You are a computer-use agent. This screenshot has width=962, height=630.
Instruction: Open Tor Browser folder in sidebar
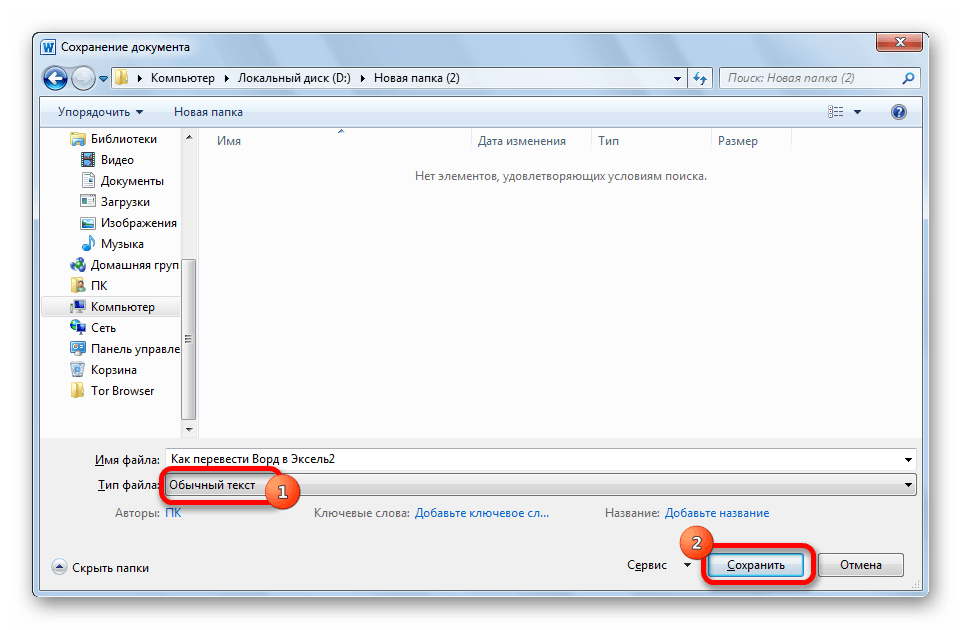(x=122, y=391)
